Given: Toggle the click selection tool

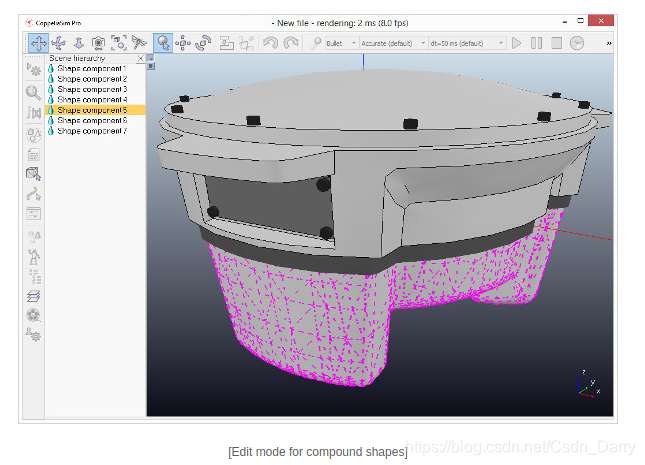Looking at the screenshot, I should click(x=163, y=43).
